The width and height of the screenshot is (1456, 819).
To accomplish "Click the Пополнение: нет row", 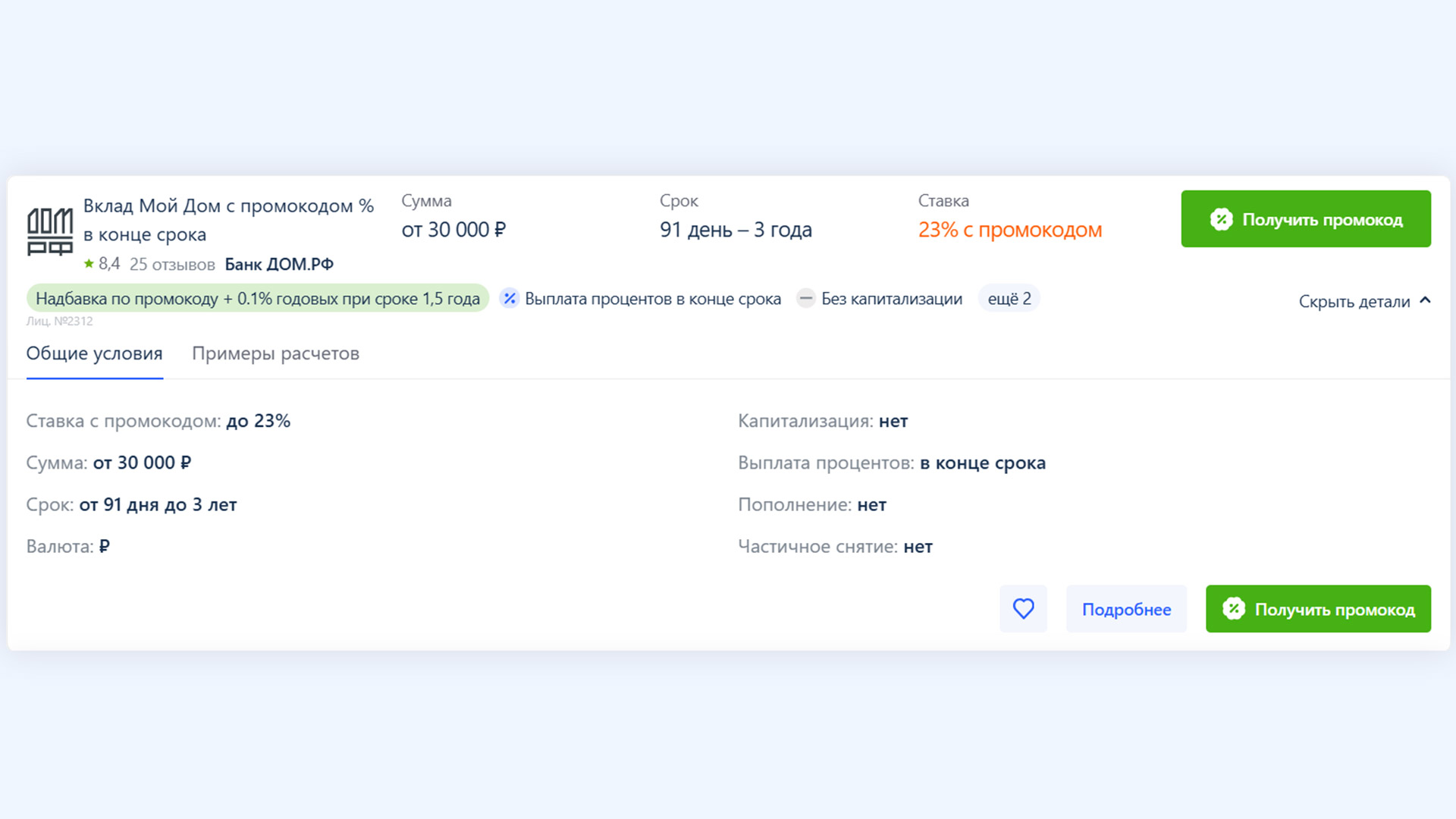I will [x=812, y=505].
